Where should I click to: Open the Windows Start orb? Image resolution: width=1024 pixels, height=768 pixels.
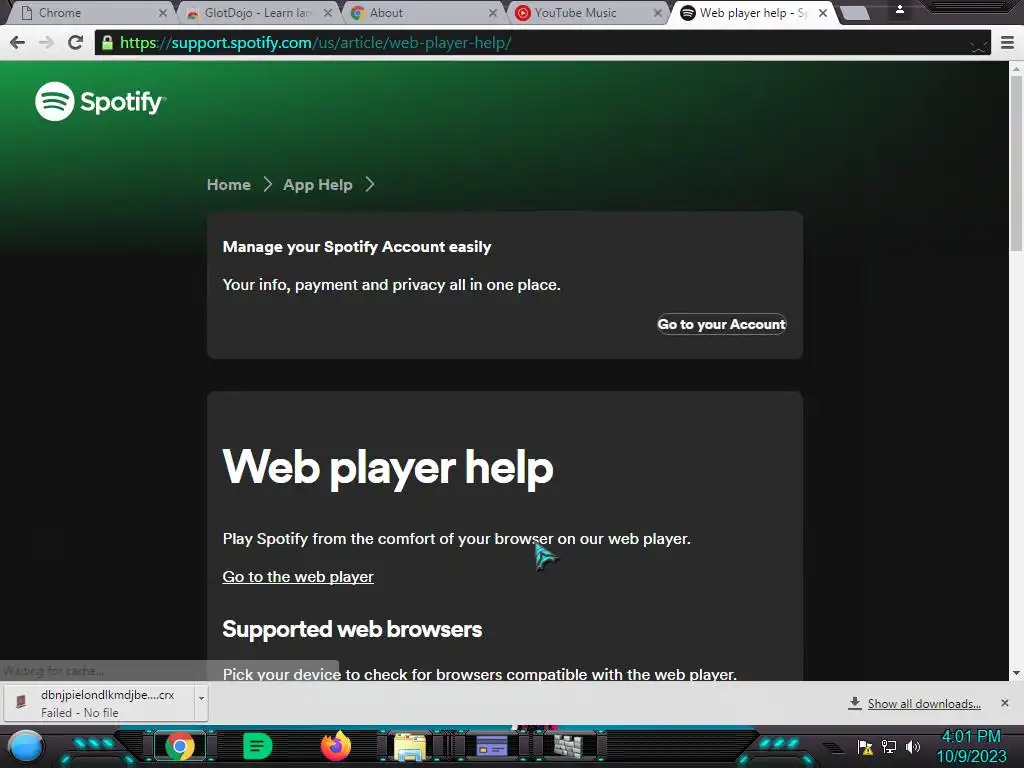point(25,746)
